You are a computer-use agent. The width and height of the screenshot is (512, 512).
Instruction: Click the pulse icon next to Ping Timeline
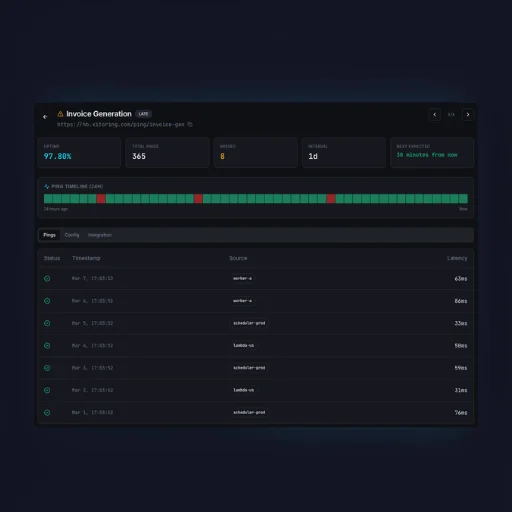click(47, 186)
